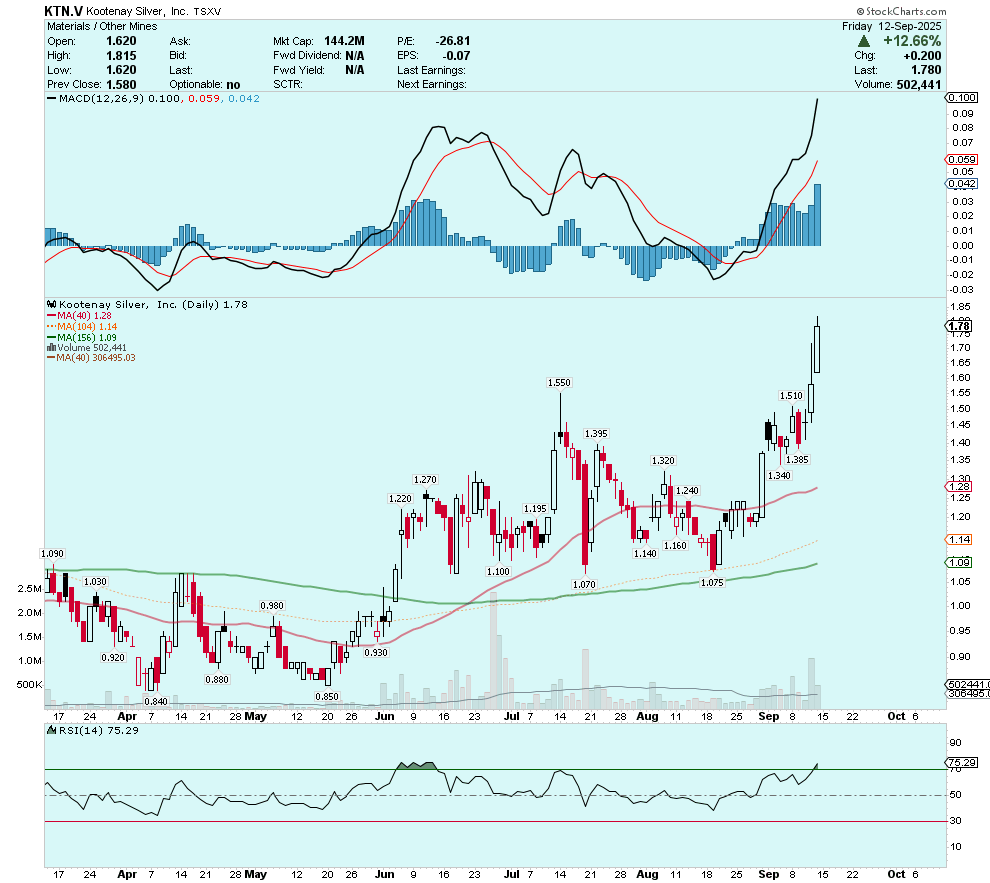
Task: Click the red MACD signal value 0.059 in legend
Action: point(204,98)
